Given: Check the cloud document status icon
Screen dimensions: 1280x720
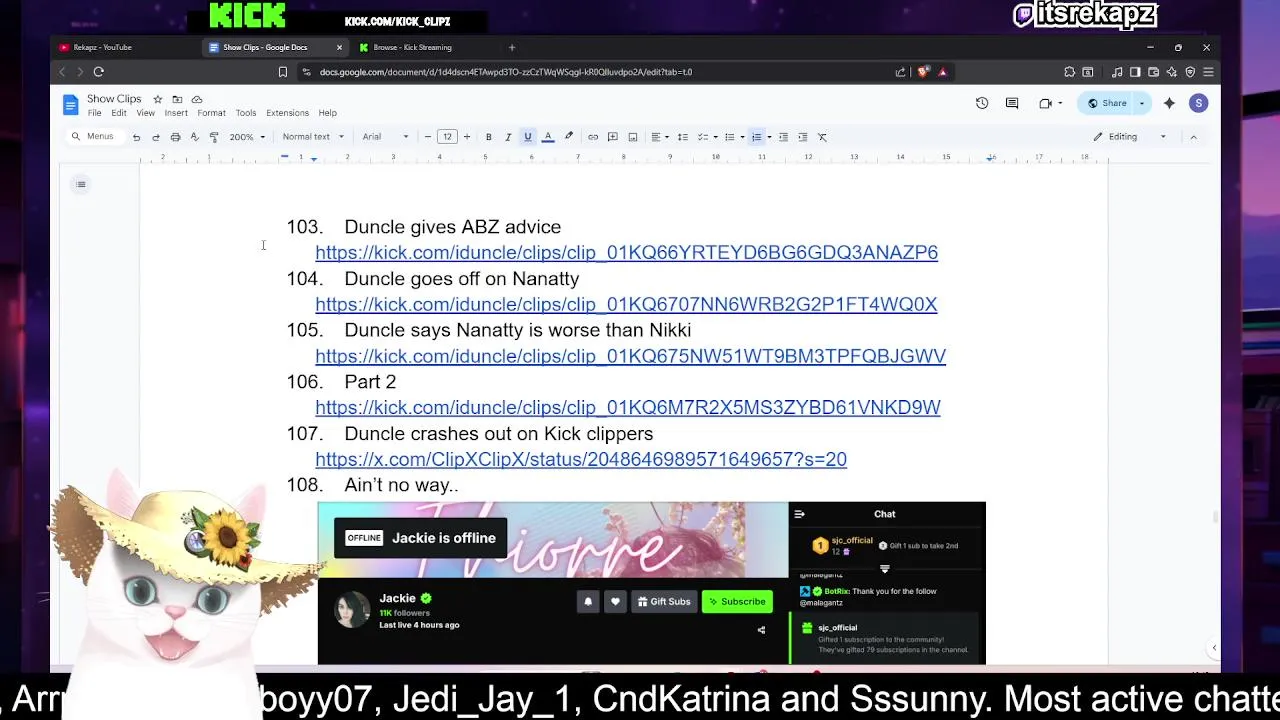Looking at the screenshot, I should click(197, 99).
